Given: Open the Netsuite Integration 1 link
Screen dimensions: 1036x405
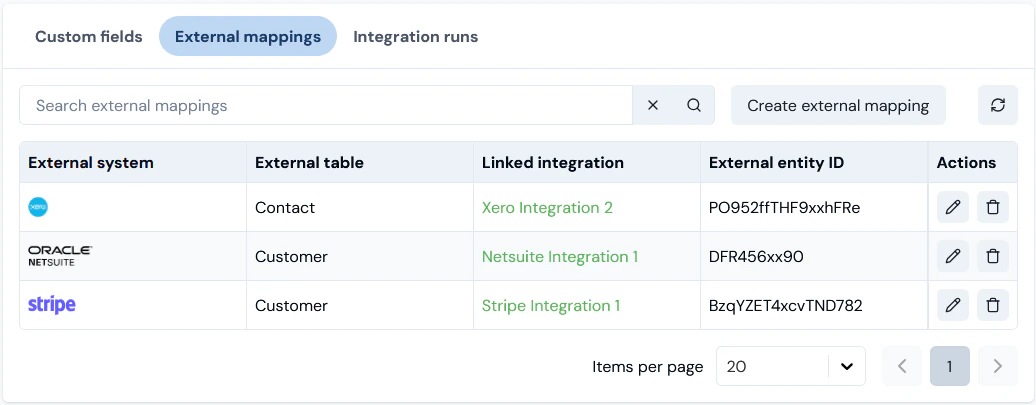Looking at the screenshot, I should coord(560,257).
